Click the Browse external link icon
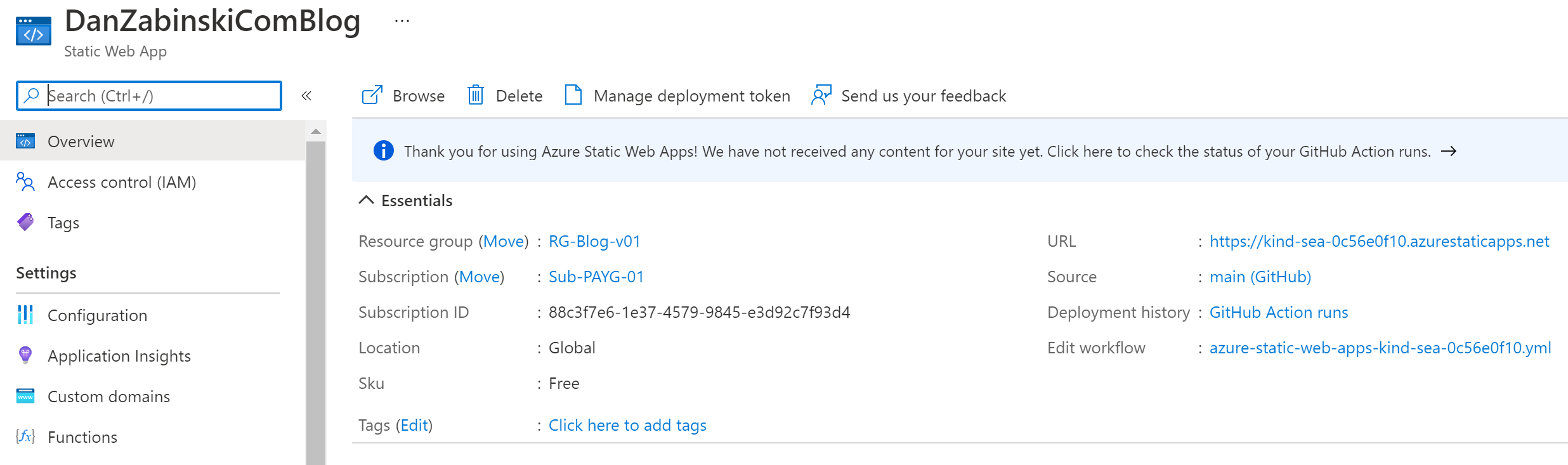 [372, 95]
